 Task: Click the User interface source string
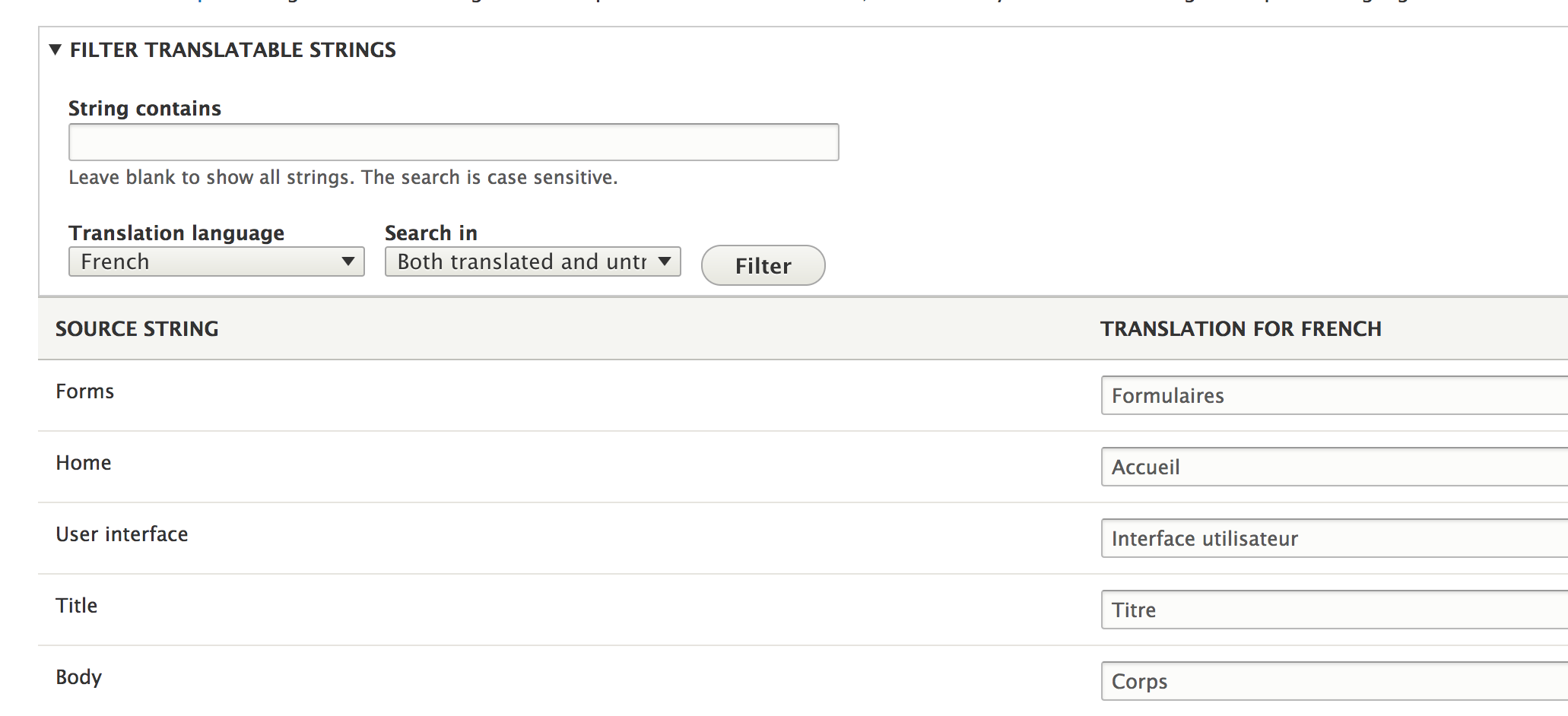pos(122,534)
